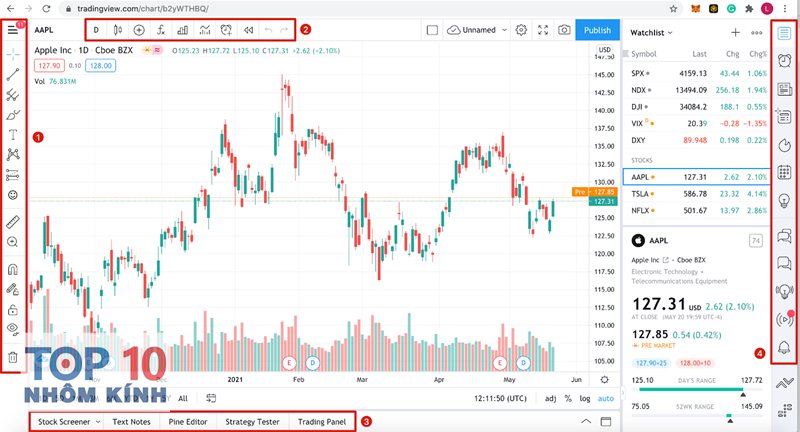This screenshot has height=432, width=800.
Task: Open the Alerts alarm clock sidebar icon
Action: tap(784, 60)
